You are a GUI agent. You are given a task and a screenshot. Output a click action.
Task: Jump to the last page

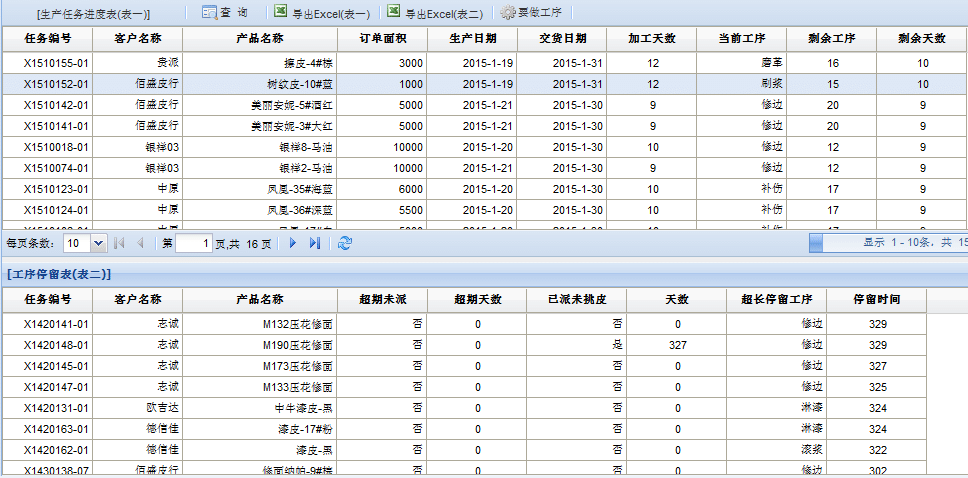[x=315, y=243]
